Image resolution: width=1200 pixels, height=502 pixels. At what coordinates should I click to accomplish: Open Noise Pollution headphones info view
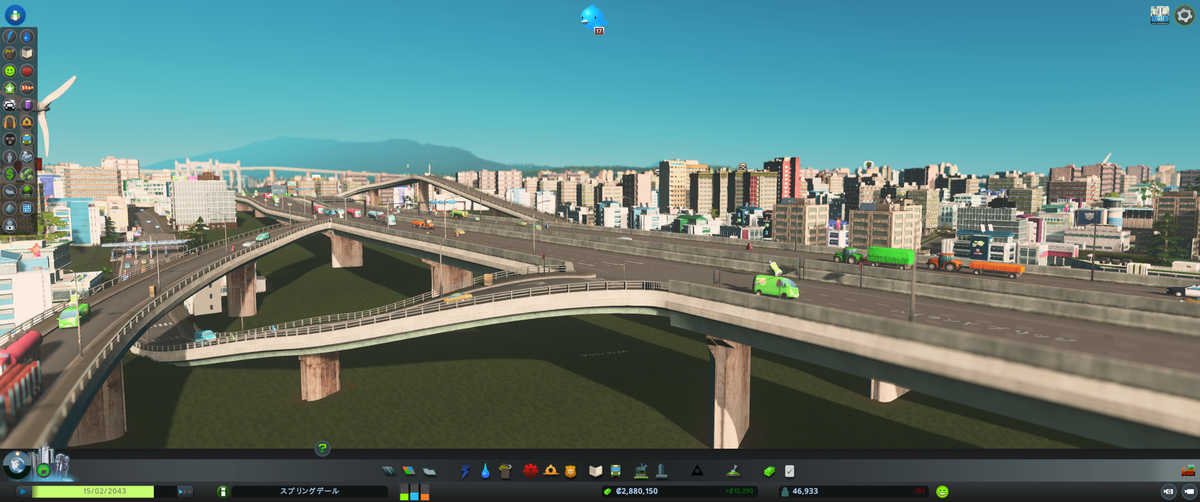click(x=10, y=121)
